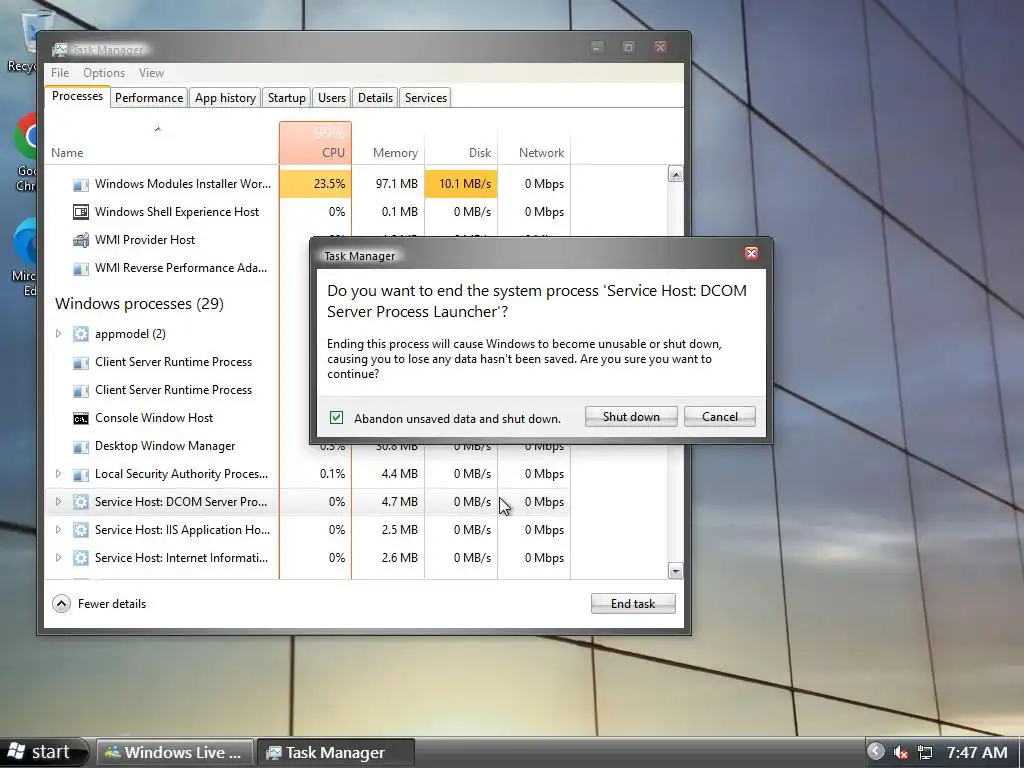This screenshot has height=768, width=1024.
Task: Open the Microsoft Edge desktop icon
Action: (x=26, y=257)
